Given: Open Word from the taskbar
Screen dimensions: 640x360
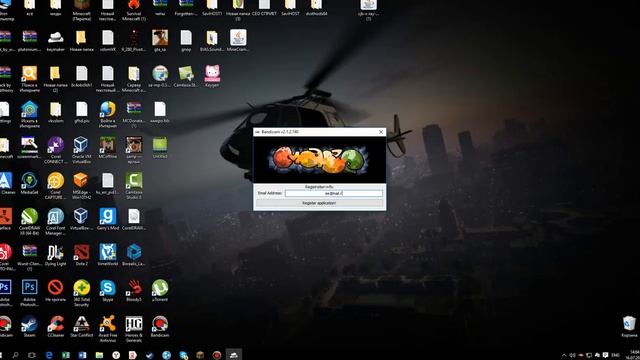Looking at the screenshot, I should coord(82,355).
